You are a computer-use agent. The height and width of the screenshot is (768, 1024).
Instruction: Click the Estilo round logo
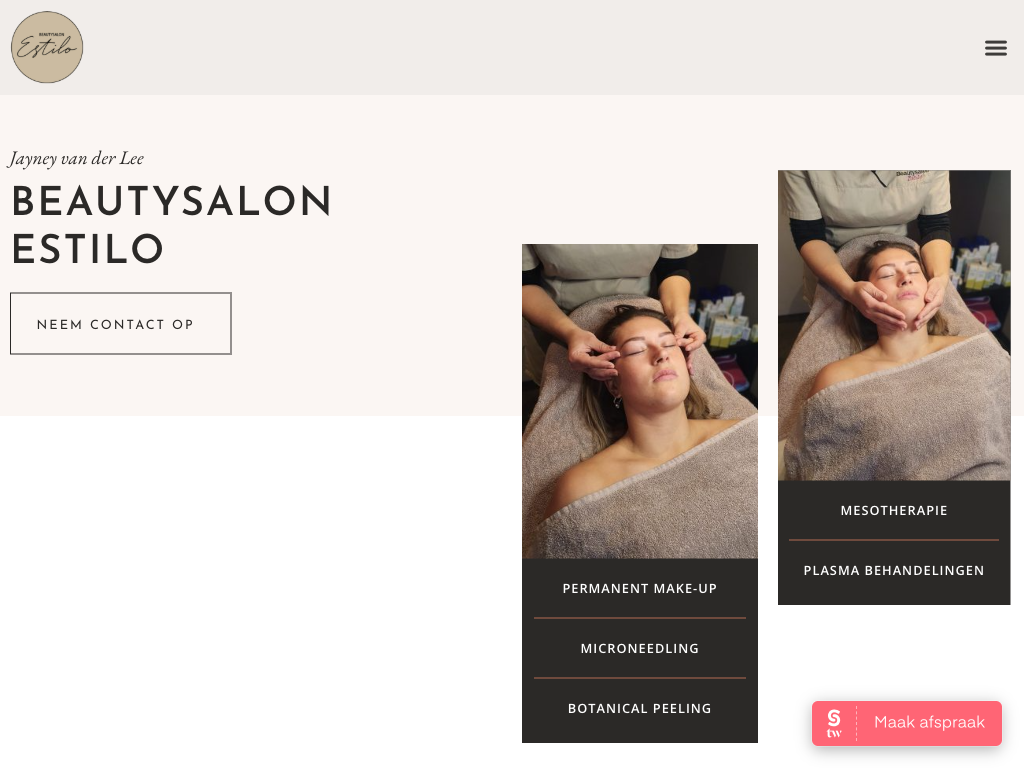pyautogui.click(x=47, y=47)
